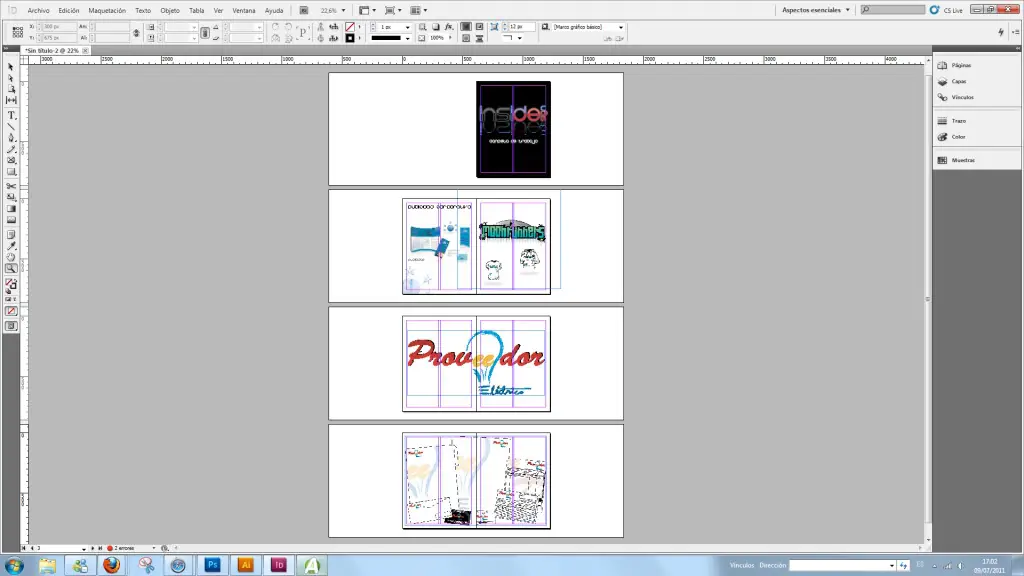This screenshot has width=1024, height=576.
Task: Open the Páginas panel
Action: pyautogui.click(x=961, y=65)
